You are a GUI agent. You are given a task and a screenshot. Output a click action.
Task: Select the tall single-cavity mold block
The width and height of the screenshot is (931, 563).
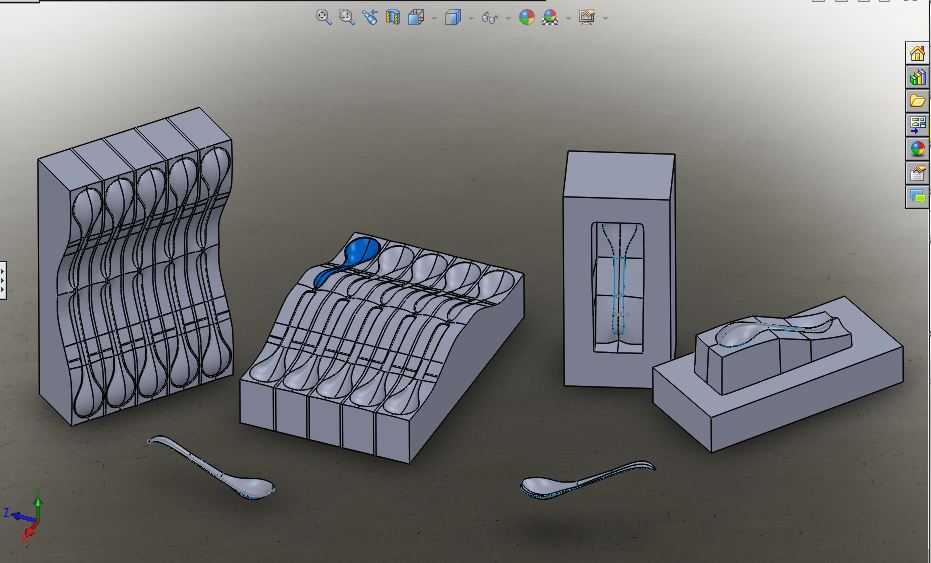coord(618,270)
